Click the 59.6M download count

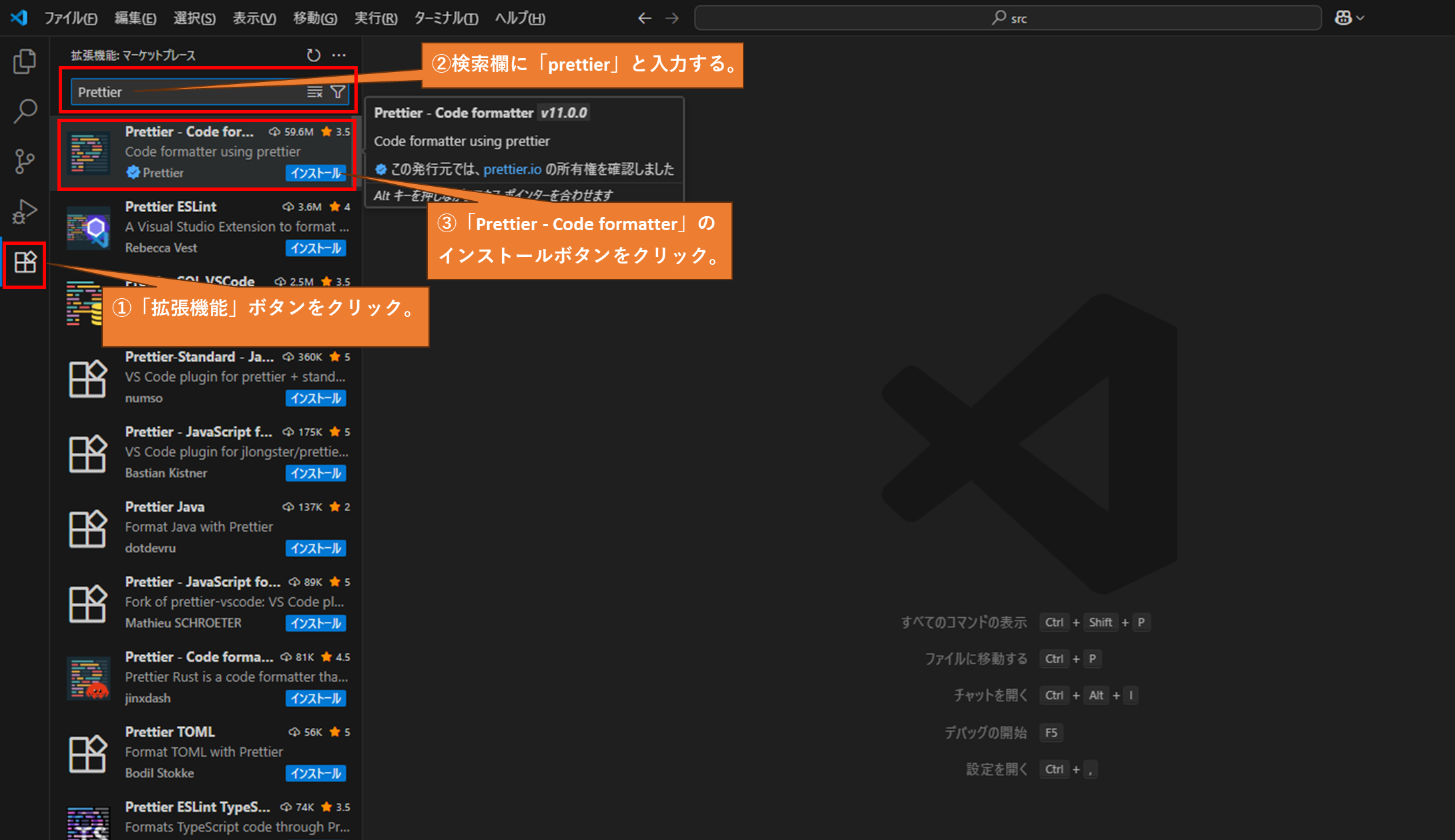pos(292,132)
